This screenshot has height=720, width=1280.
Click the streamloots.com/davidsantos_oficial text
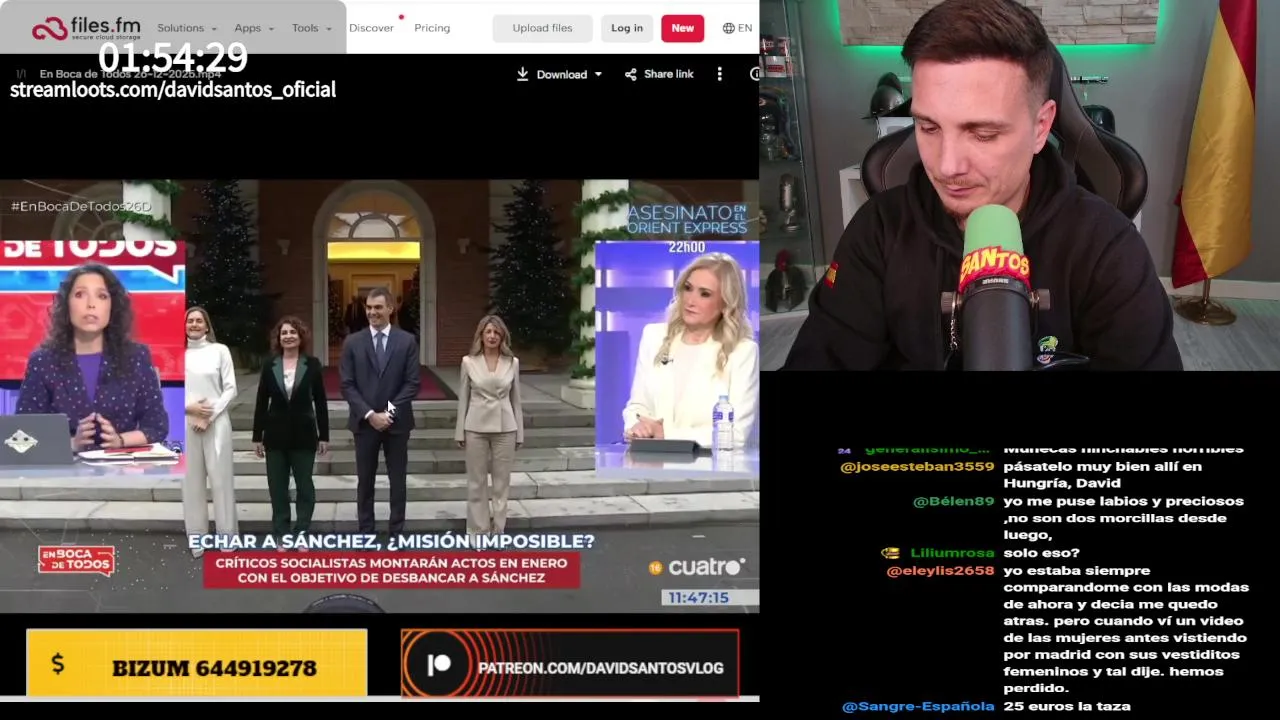pyautogui.click(x=173, y=90)
